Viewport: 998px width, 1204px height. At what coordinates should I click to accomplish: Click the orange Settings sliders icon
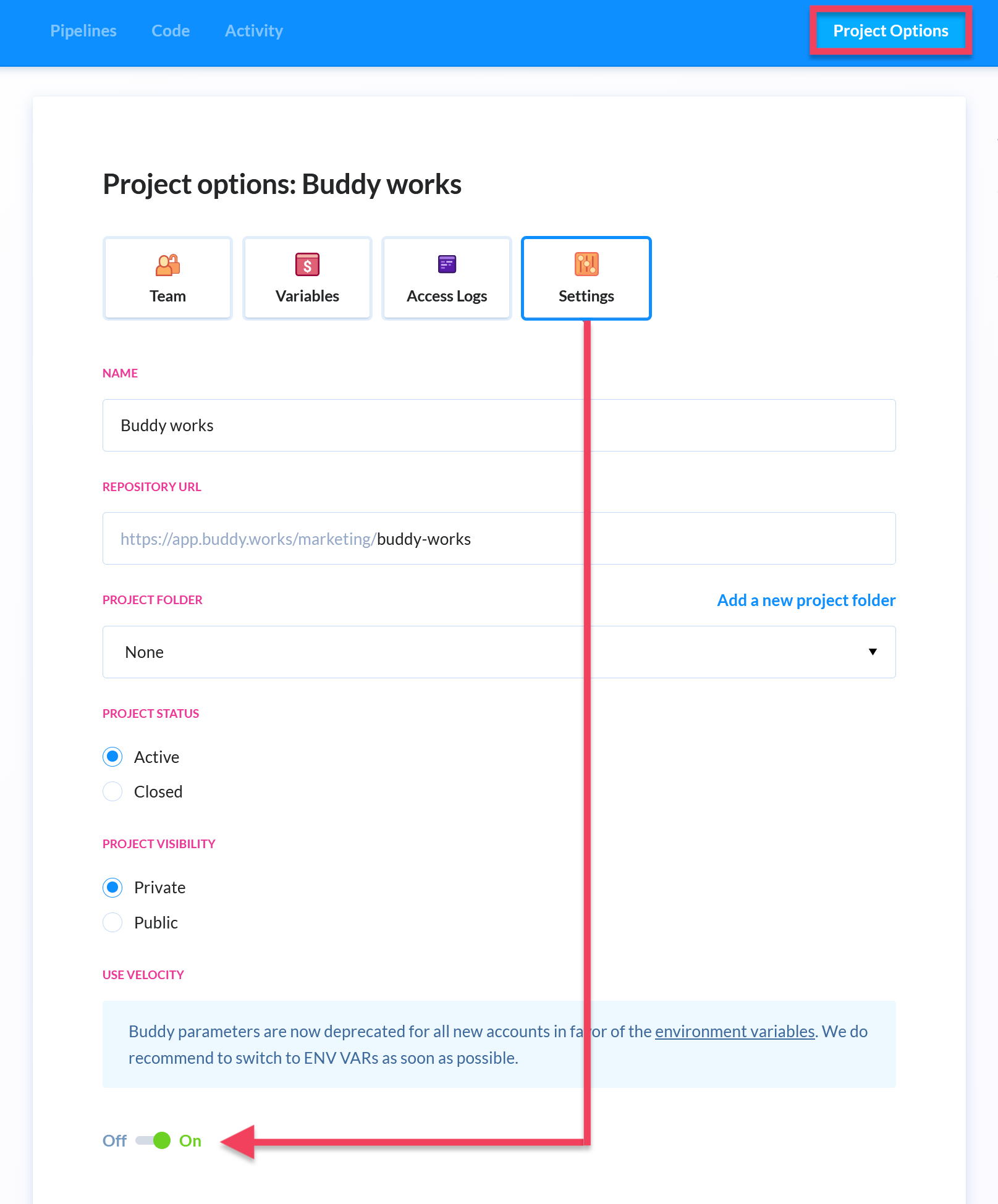586,264
